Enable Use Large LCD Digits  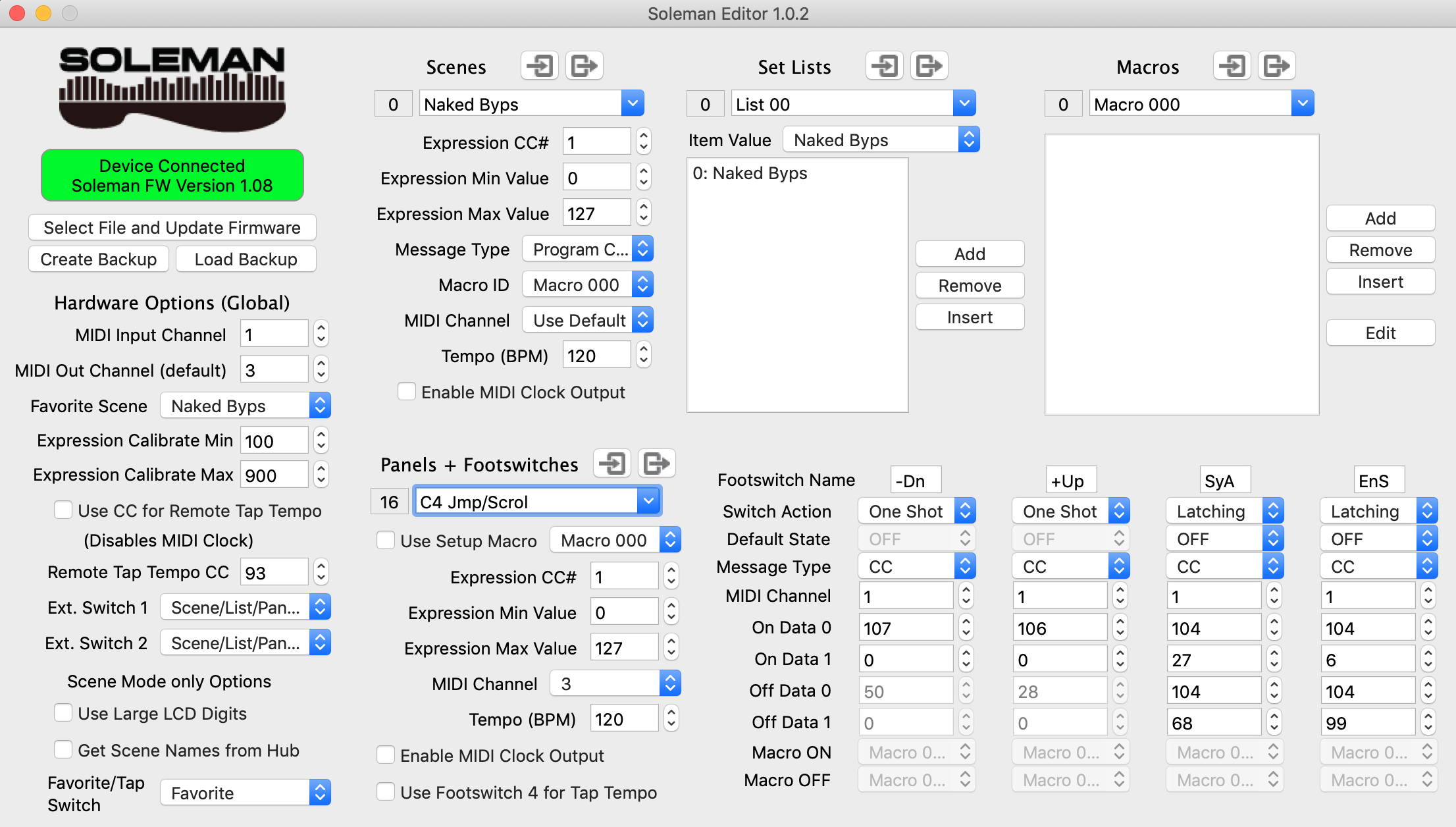[63, 713]
